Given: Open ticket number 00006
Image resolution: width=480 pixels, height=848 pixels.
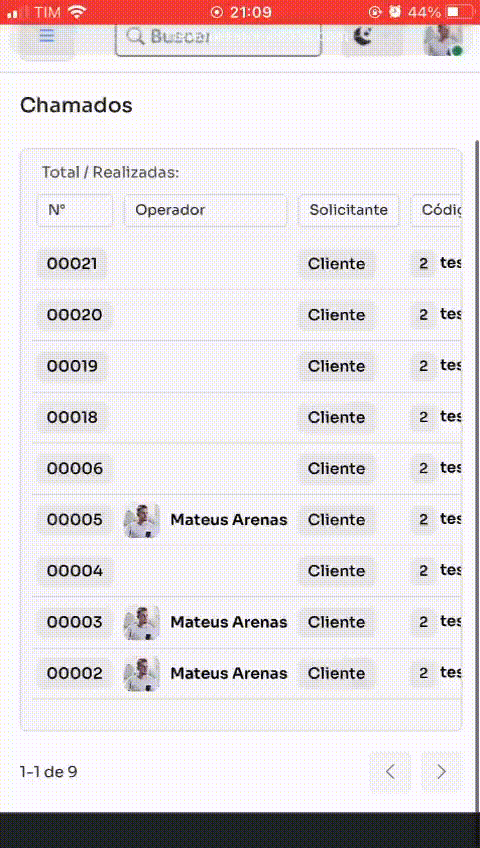Looking at the screenshot, I should point(75,468).
